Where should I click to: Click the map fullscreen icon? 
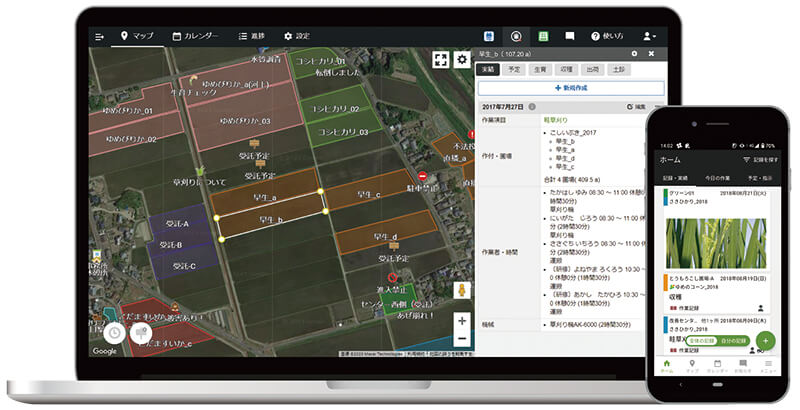[x=440, y=60]
